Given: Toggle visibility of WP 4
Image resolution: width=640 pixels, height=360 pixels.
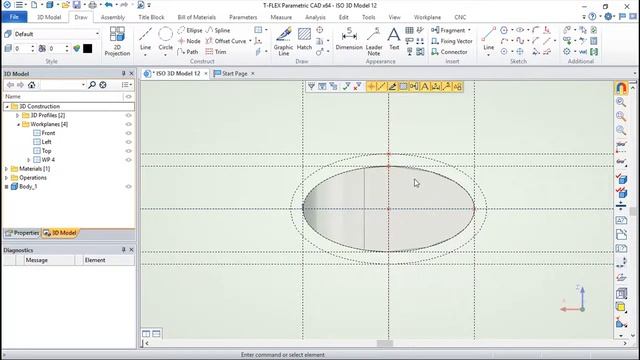Looking at the screenshot, I should coord(129,160).
